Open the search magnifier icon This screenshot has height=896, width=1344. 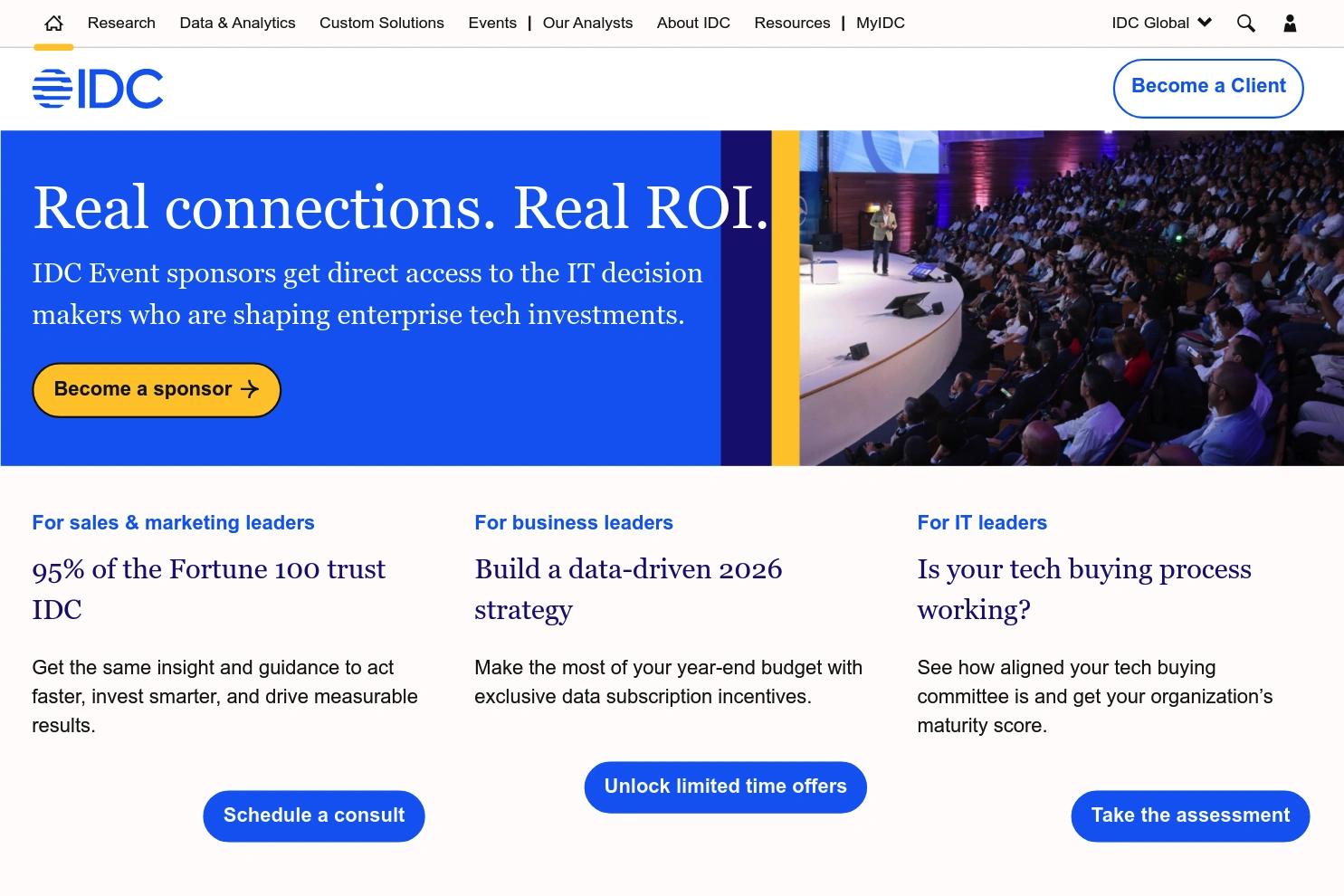point(1246,23)
